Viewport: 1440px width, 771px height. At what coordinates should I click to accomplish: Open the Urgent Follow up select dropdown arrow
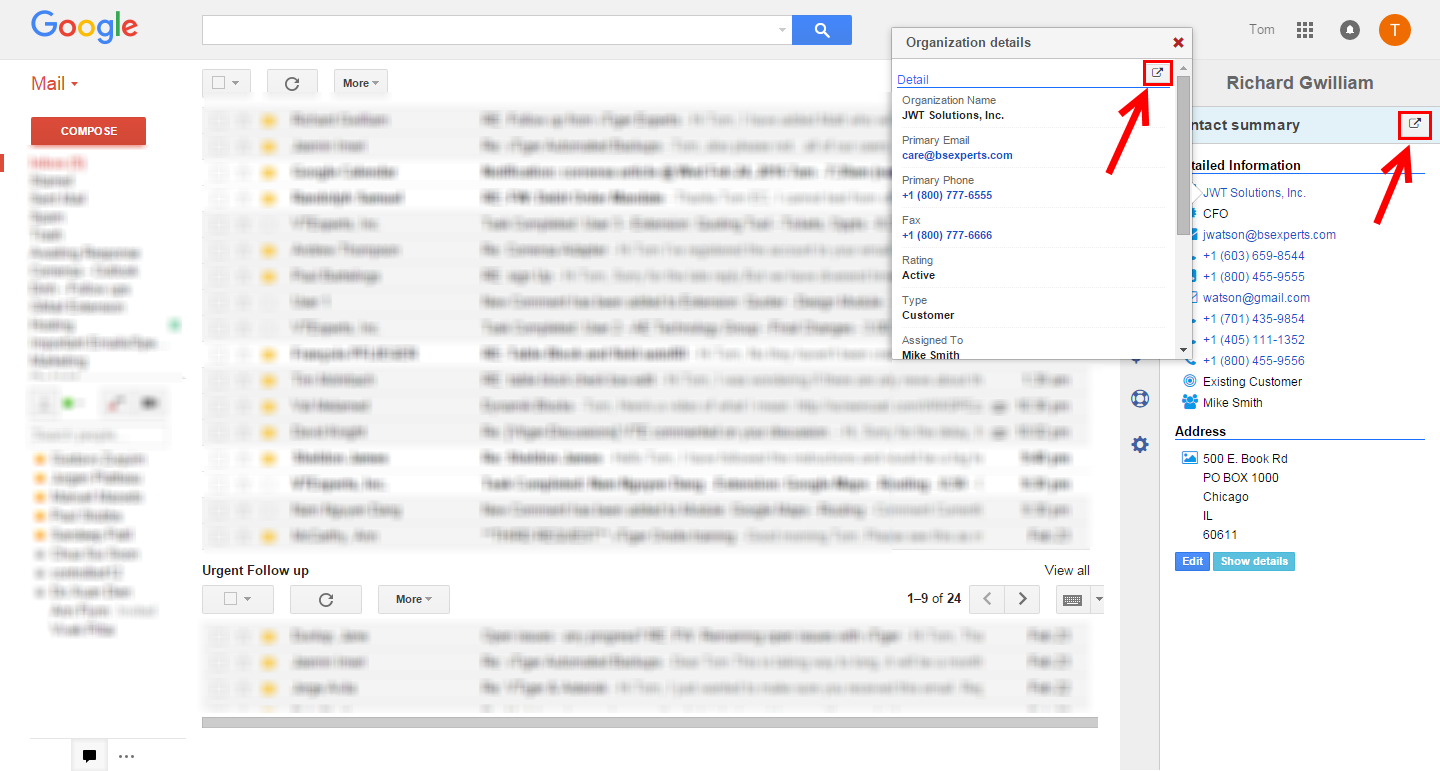coord(248,599)
